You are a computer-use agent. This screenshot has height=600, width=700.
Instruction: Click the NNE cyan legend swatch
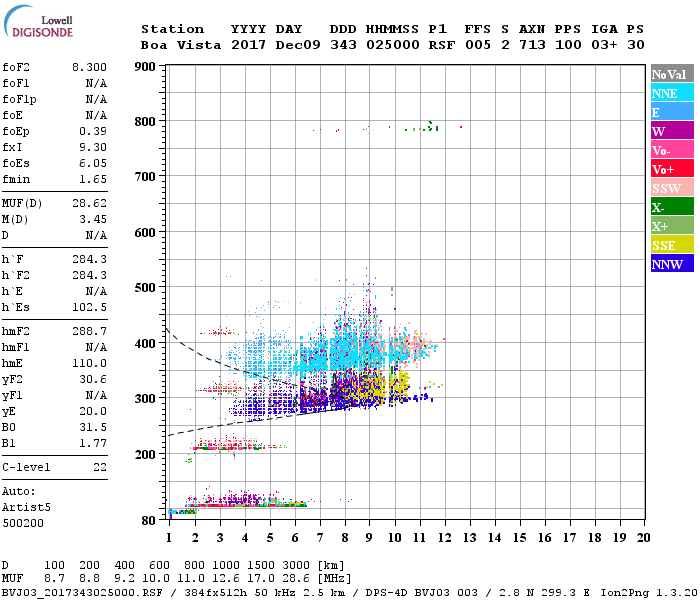pyautogui.click(x=670, y=93)
